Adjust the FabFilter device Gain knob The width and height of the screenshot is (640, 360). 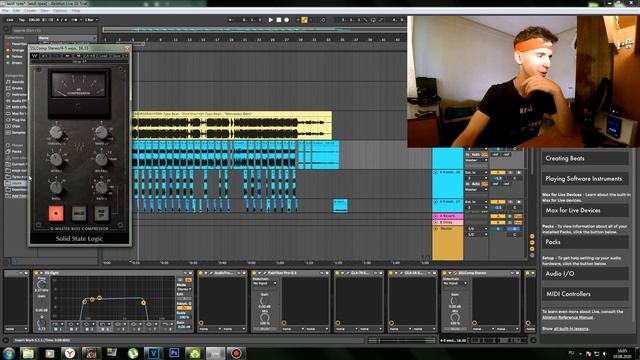[x=264, y=301]
